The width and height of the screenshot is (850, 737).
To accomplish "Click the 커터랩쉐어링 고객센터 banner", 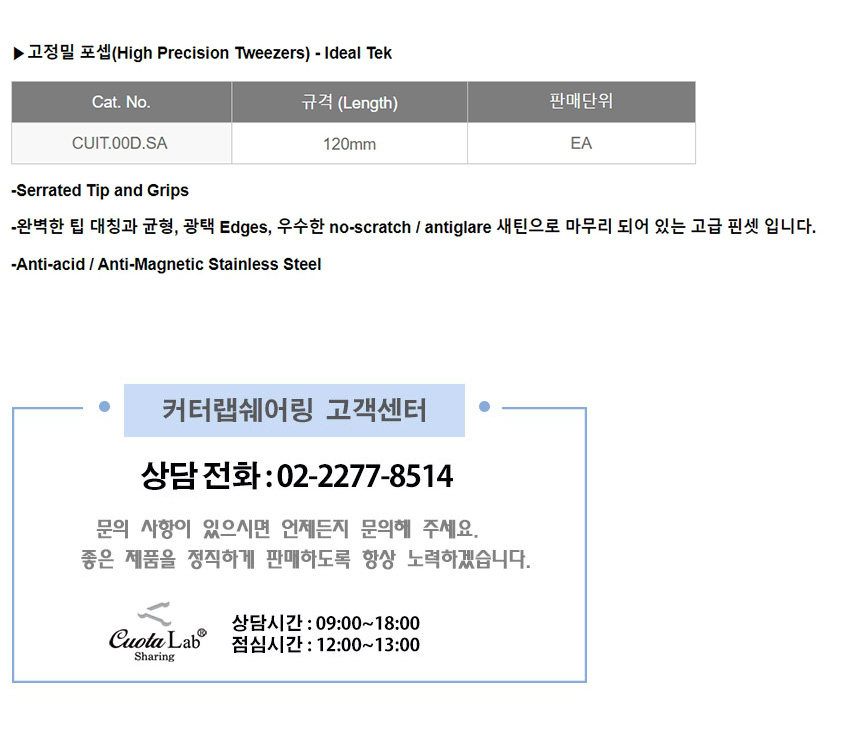I will pos(294,410).
